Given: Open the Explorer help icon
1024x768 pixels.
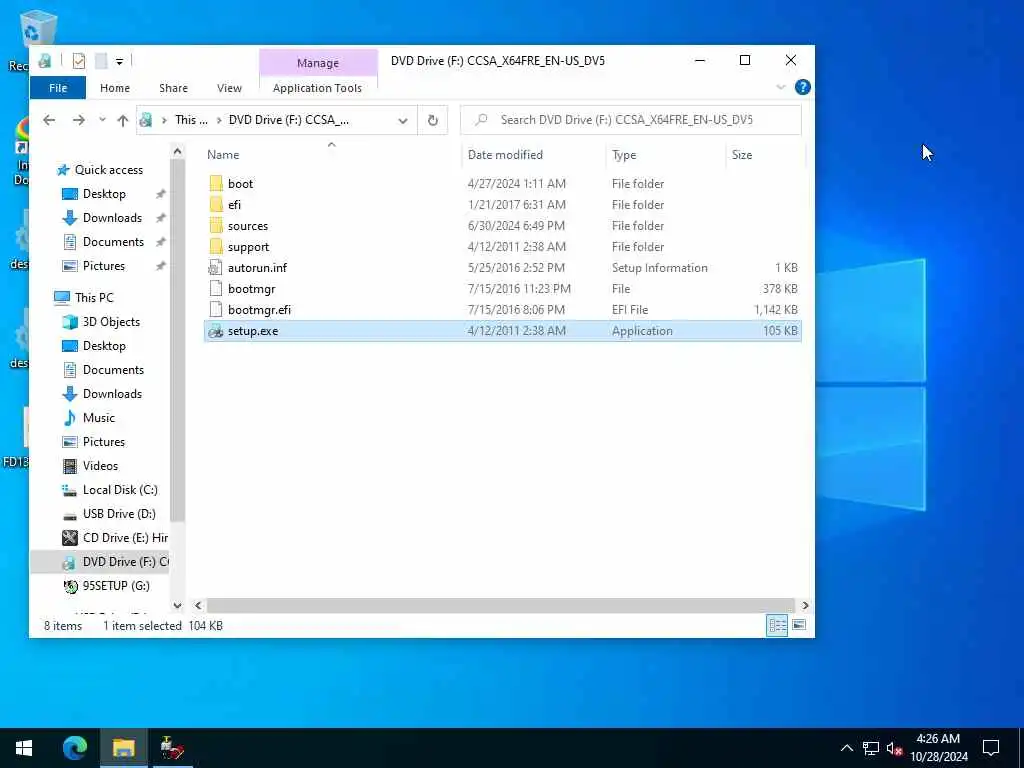Looking at the screenshot, I should click(803, 88).
